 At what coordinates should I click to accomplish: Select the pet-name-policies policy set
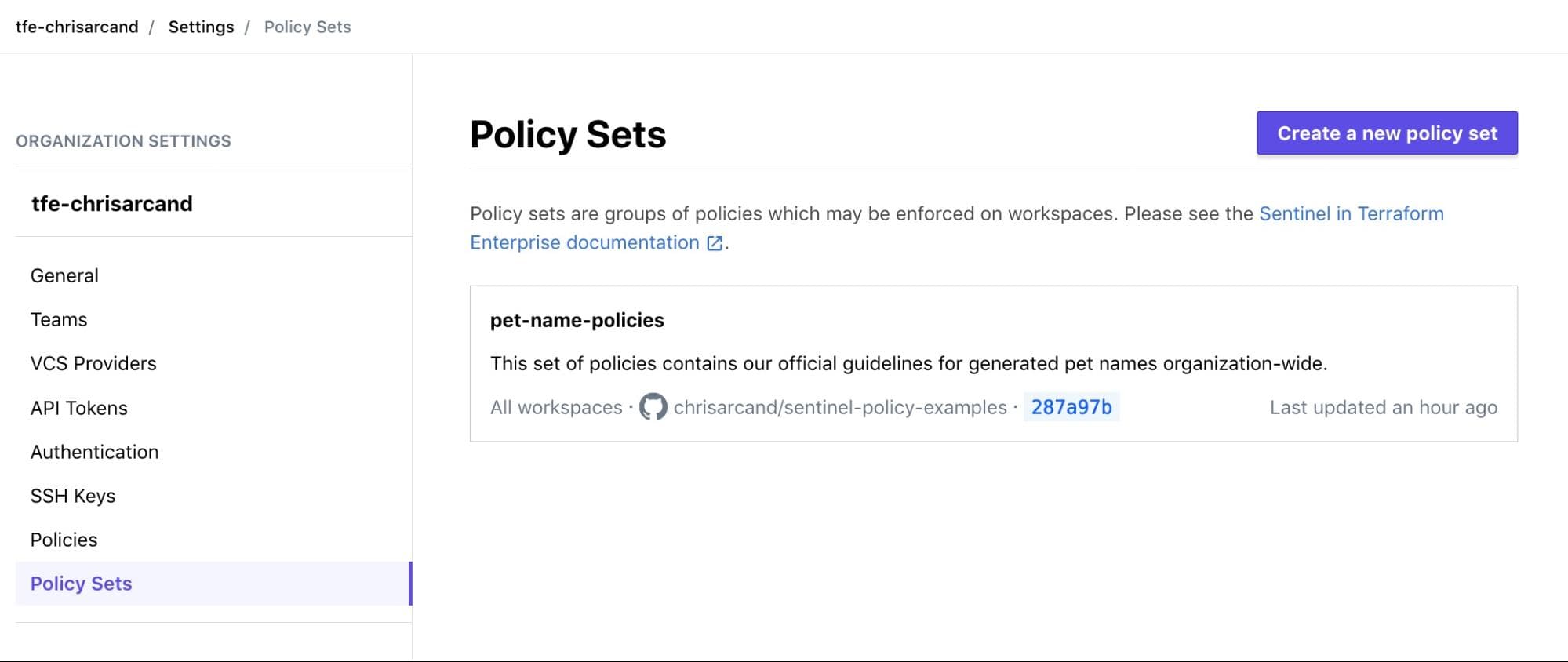tap(577, 320)
